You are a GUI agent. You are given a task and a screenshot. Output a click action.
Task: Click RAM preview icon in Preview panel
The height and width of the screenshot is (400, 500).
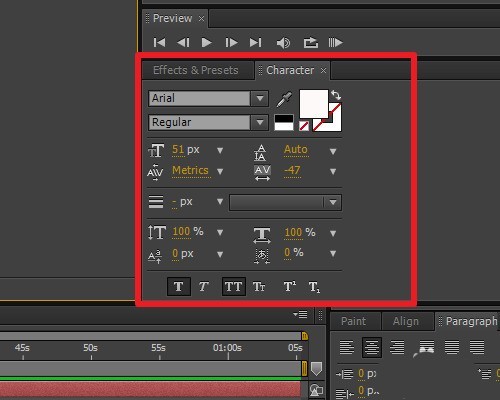click(335, 43)
